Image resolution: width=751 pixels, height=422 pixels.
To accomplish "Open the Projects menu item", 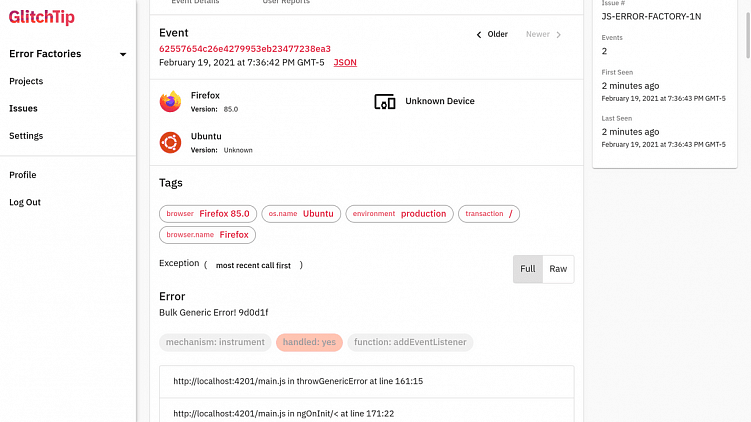I will pos(26,81).
